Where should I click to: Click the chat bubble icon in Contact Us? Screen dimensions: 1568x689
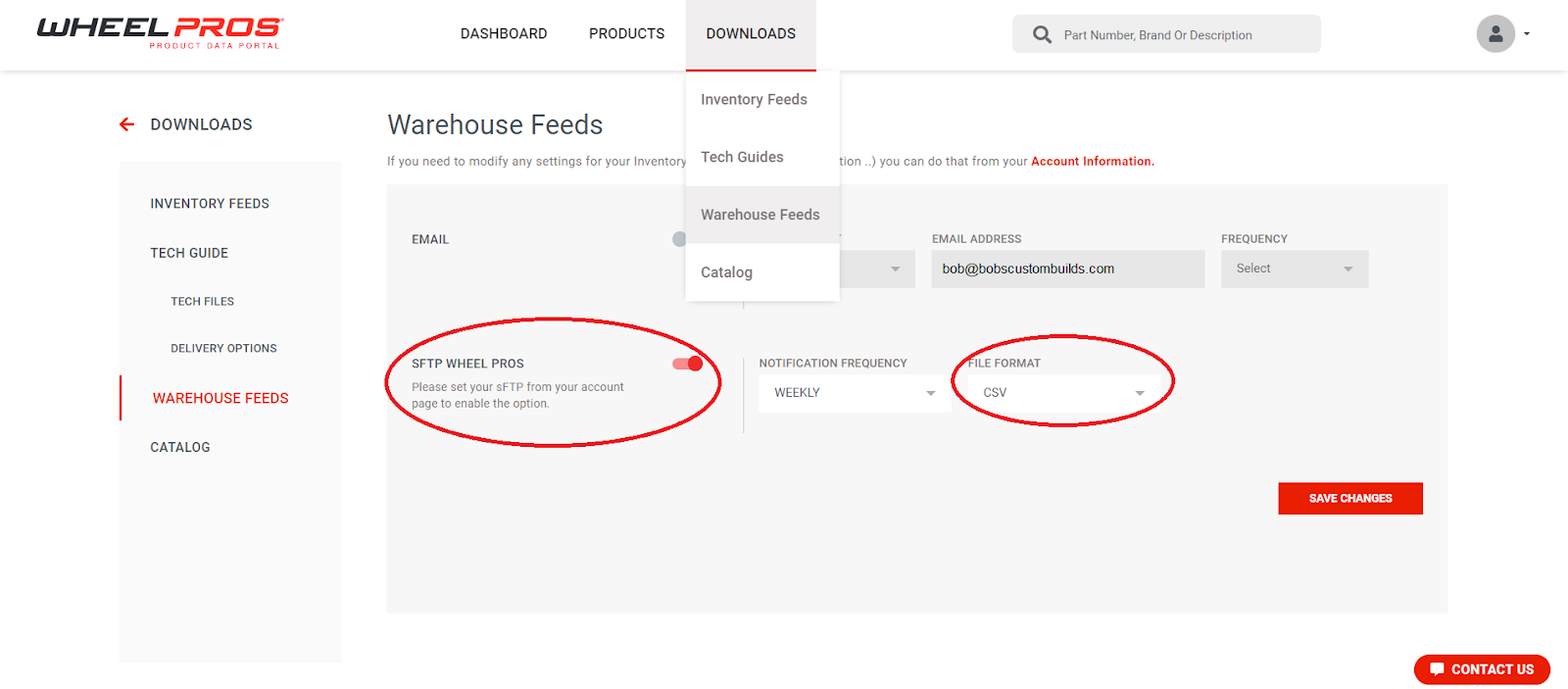[1437, 669]
